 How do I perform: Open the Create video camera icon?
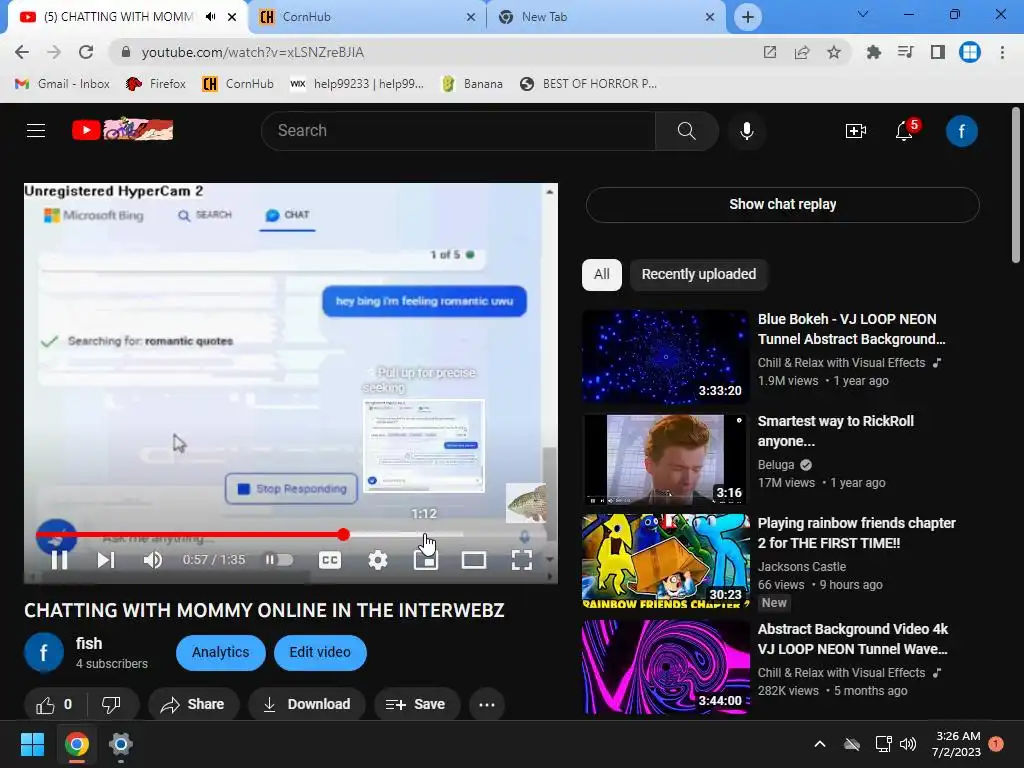pos(856,131)
